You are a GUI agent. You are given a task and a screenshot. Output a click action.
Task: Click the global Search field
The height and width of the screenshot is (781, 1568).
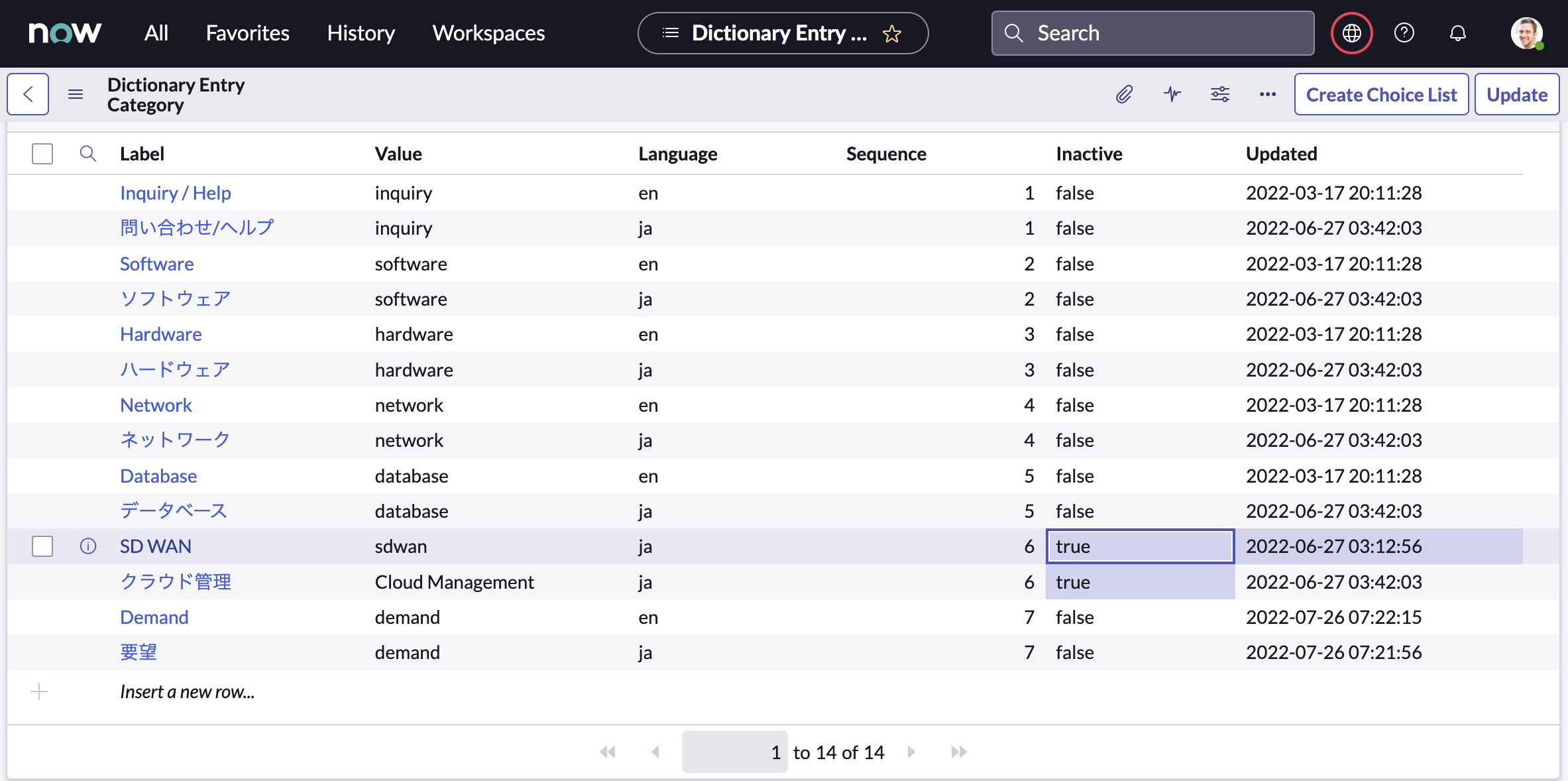pos(1153,33)
